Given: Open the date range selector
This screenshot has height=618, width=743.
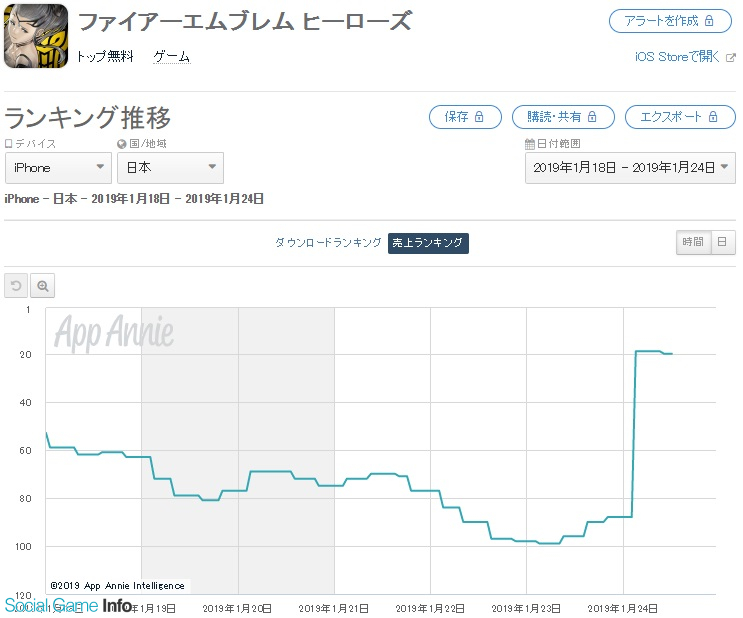Looking at the screenshot, I should pos(630,168).
